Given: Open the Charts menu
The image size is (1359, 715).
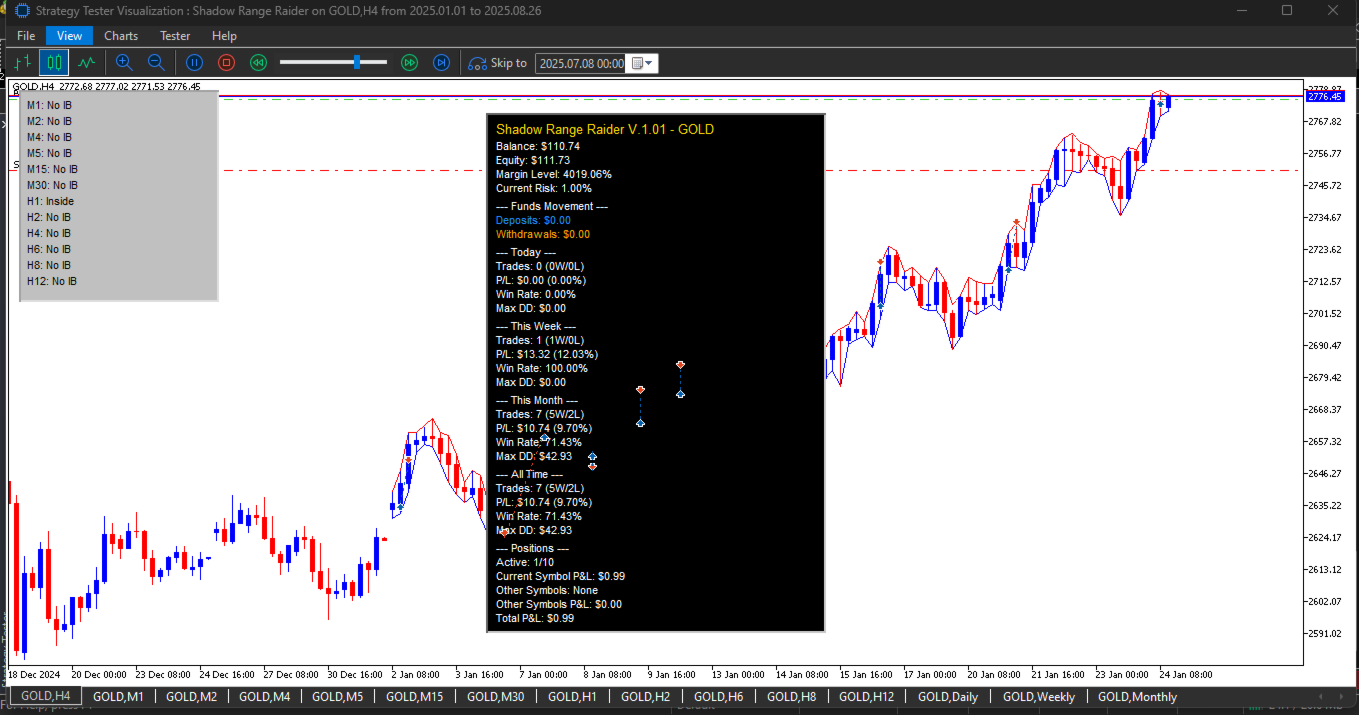Looking at the screenshot, I should 121,36.
